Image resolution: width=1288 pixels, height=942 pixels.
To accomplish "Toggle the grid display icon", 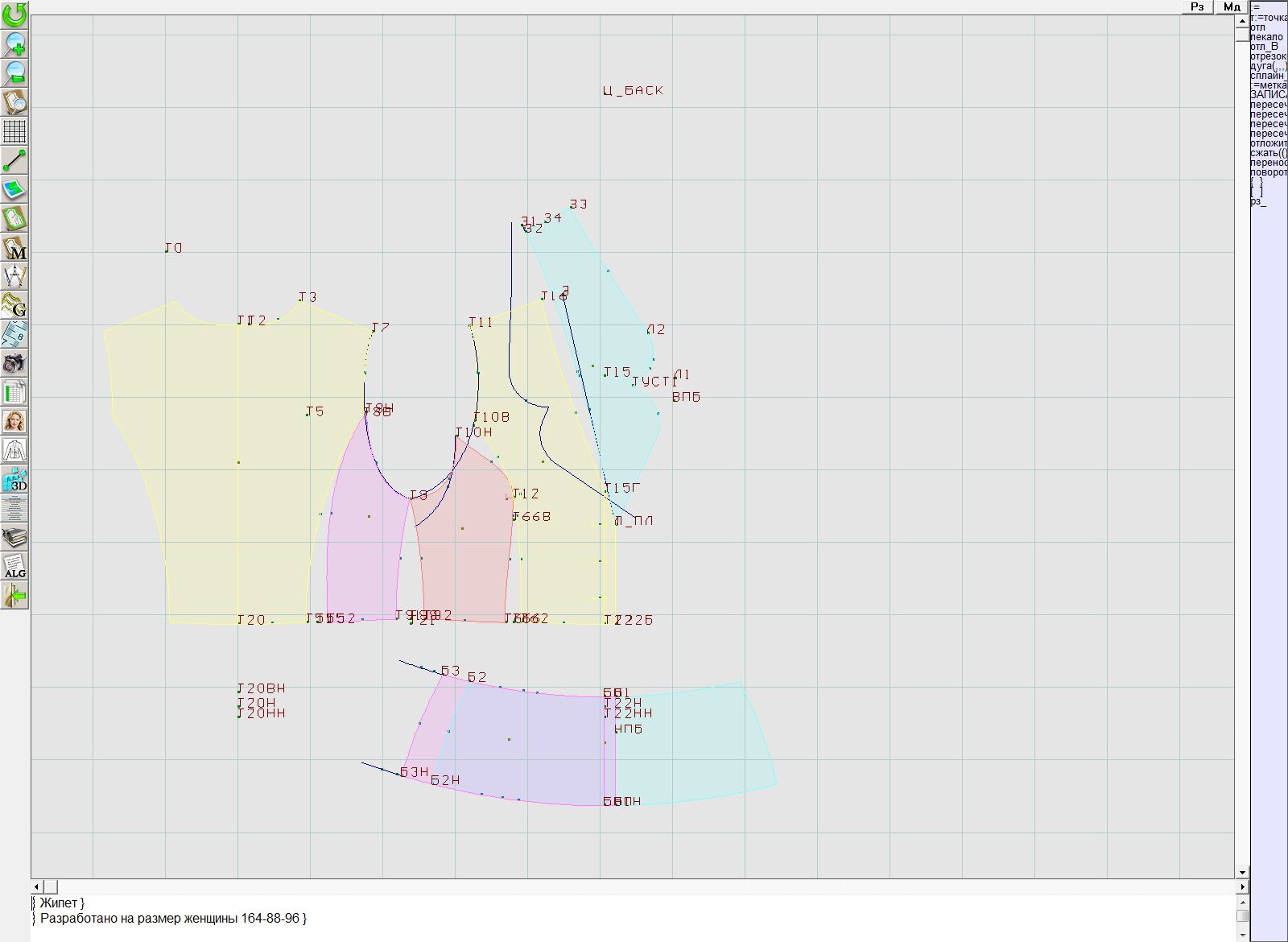I will [14, 131].
